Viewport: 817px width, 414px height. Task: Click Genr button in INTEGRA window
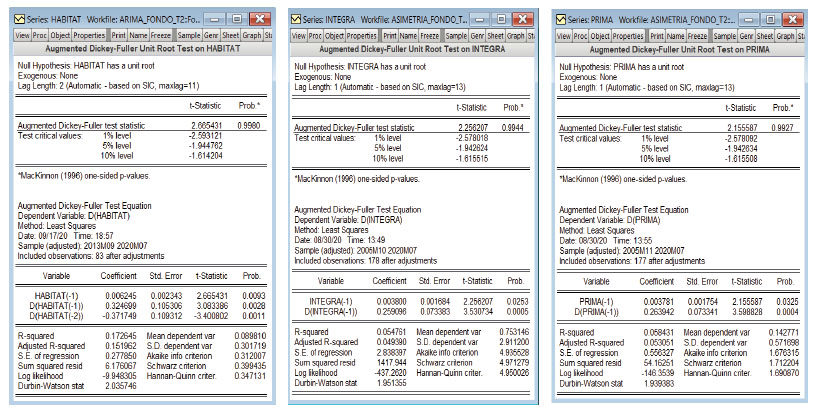(x=477, y=36)
